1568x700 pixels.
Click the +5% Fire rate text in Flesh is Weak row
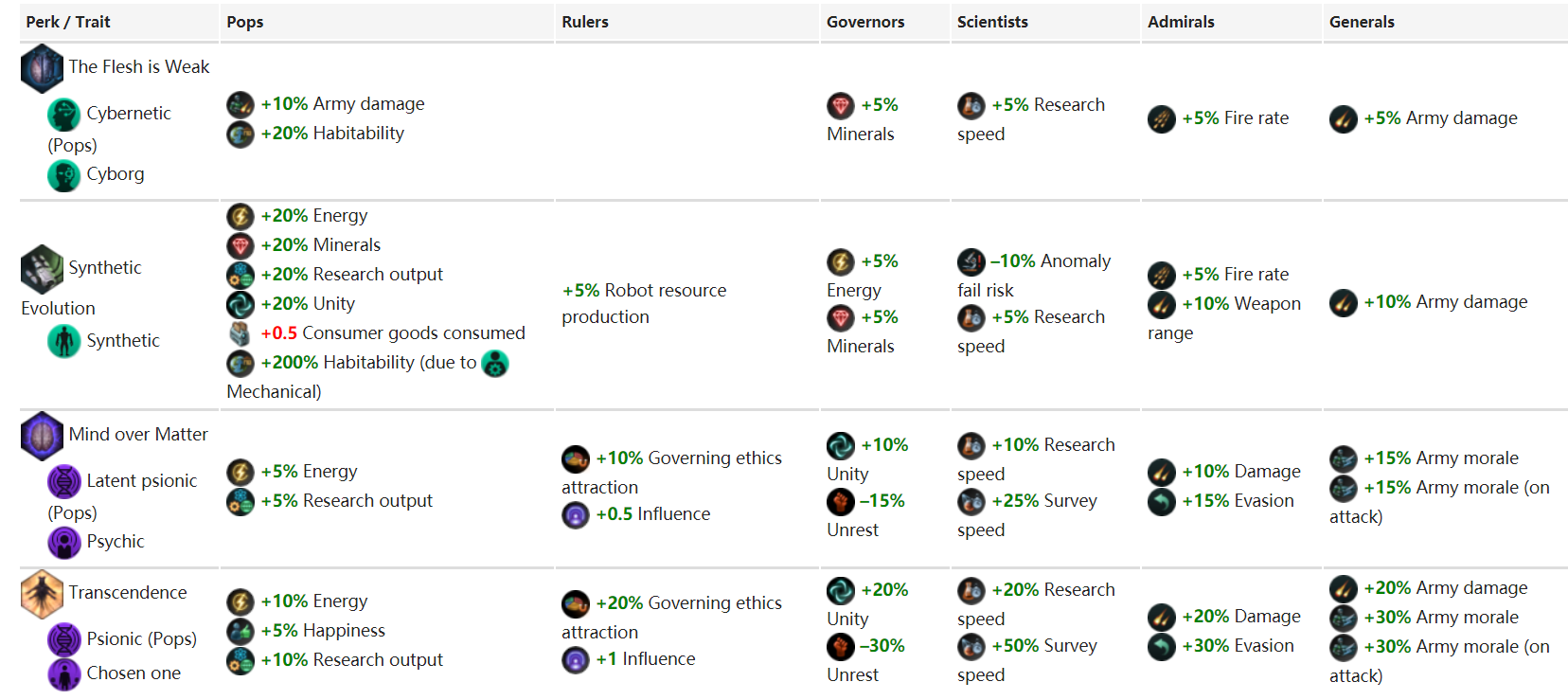[1236, 118]
